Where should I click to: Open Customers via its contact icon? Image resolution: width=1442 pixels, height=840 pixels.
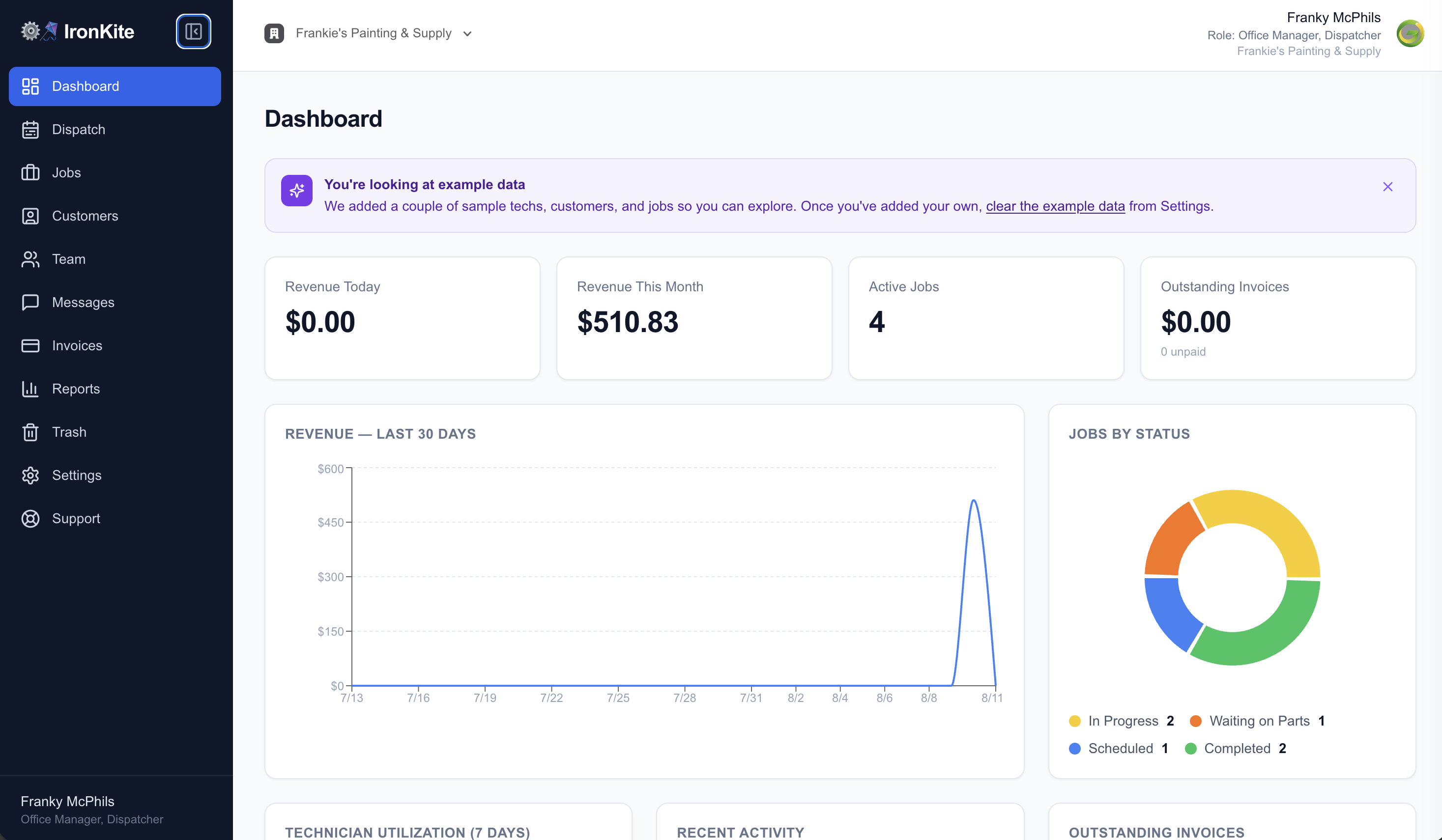(x=30, y=216)
